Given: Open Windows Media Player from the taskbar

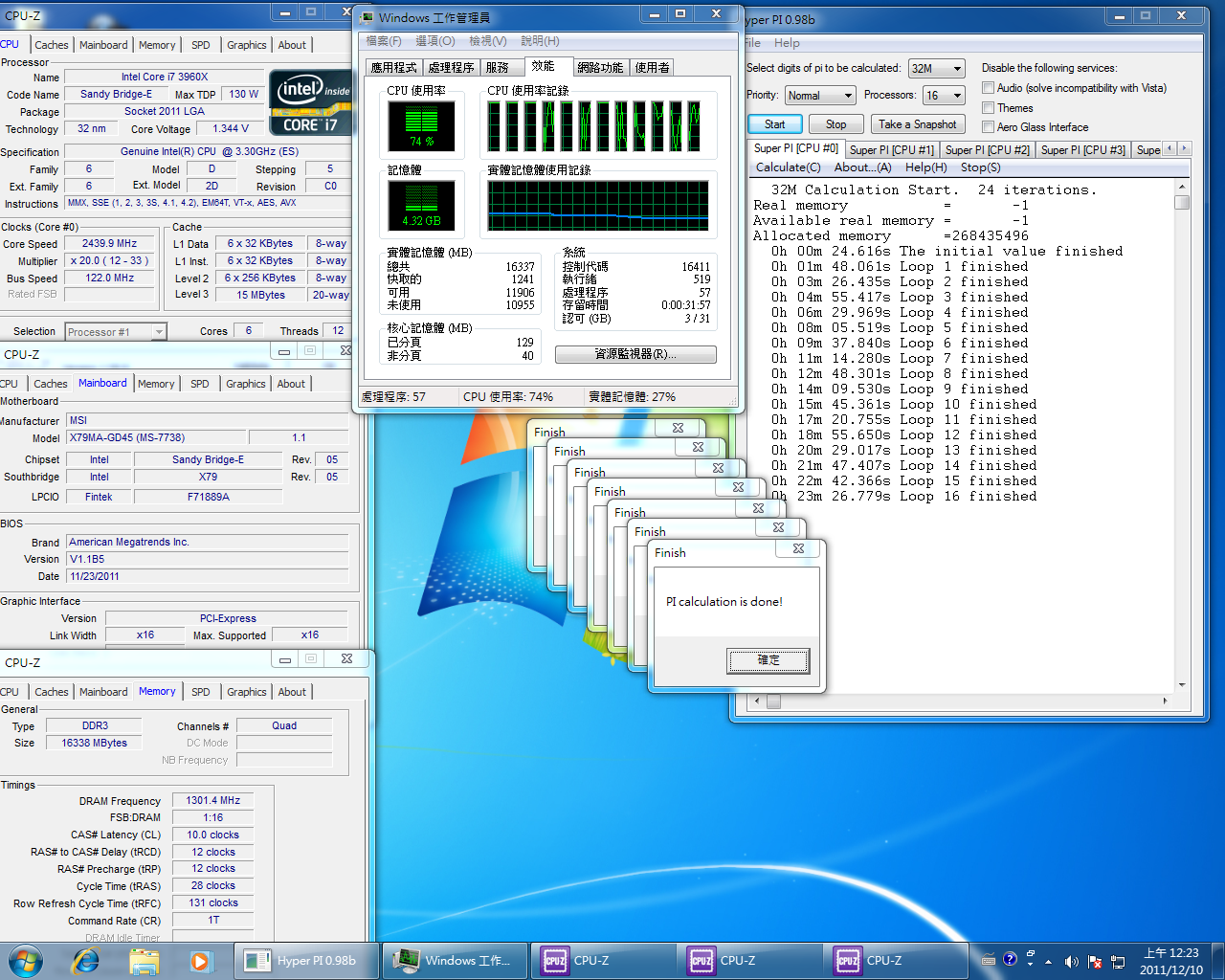Looking at the screenshot, I should click(x=200, y=961).
